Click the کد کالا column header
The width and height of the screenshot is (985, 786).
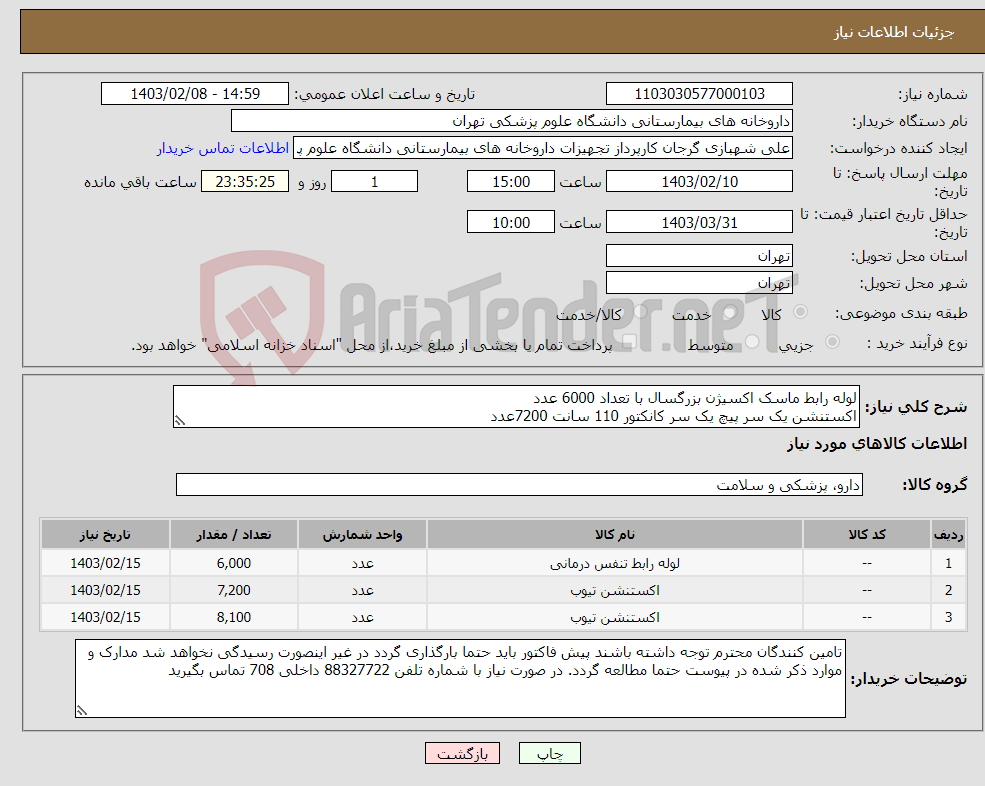867,534
